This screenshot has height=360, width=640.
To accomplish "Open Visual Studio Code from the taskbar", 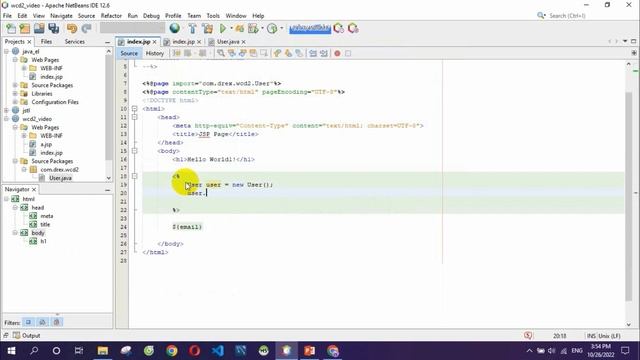I will [x=218, y=351].
